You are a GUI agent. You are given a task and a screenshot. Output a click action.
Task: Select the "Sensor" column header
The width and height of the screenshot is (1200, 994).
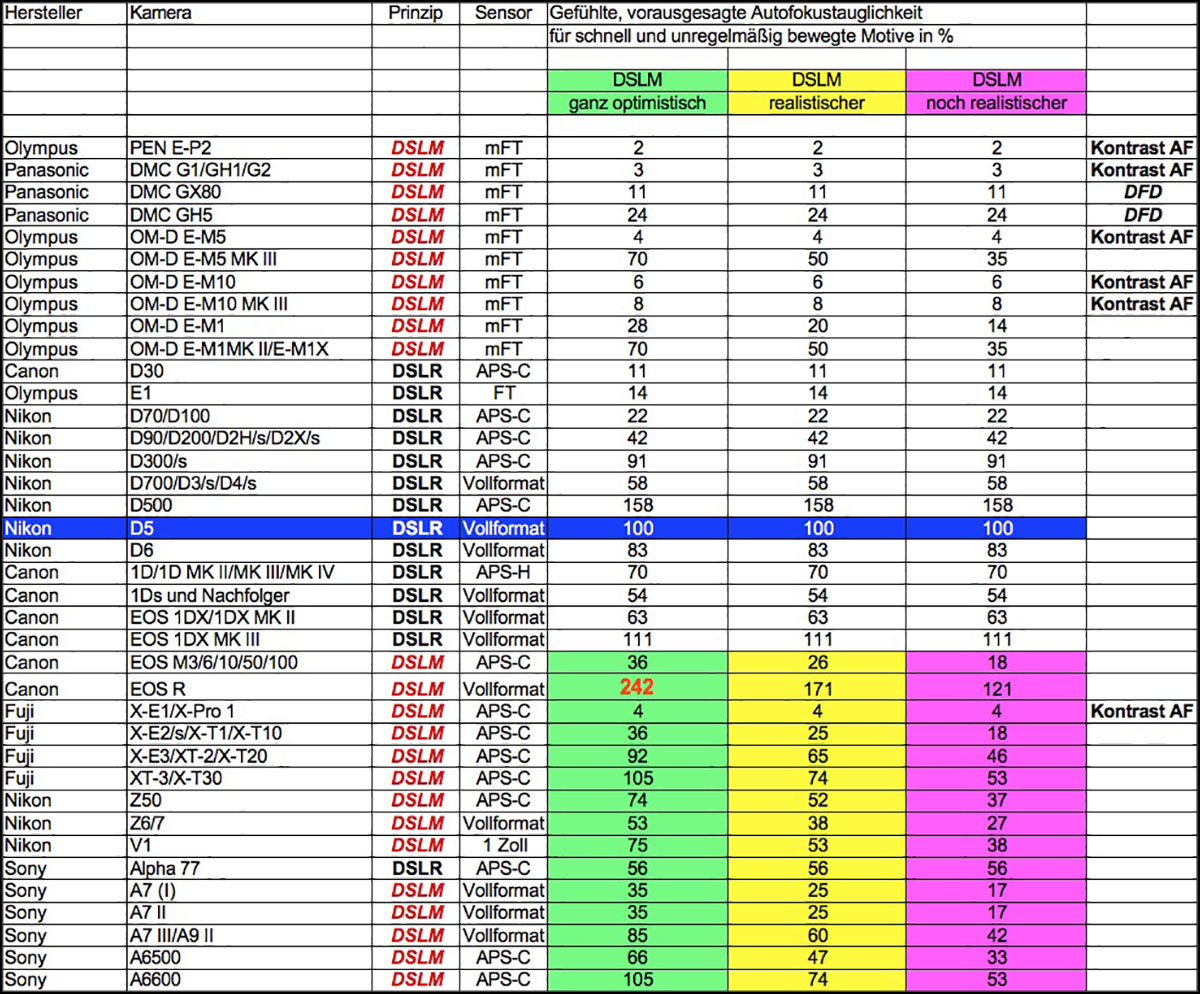[503, 13]
